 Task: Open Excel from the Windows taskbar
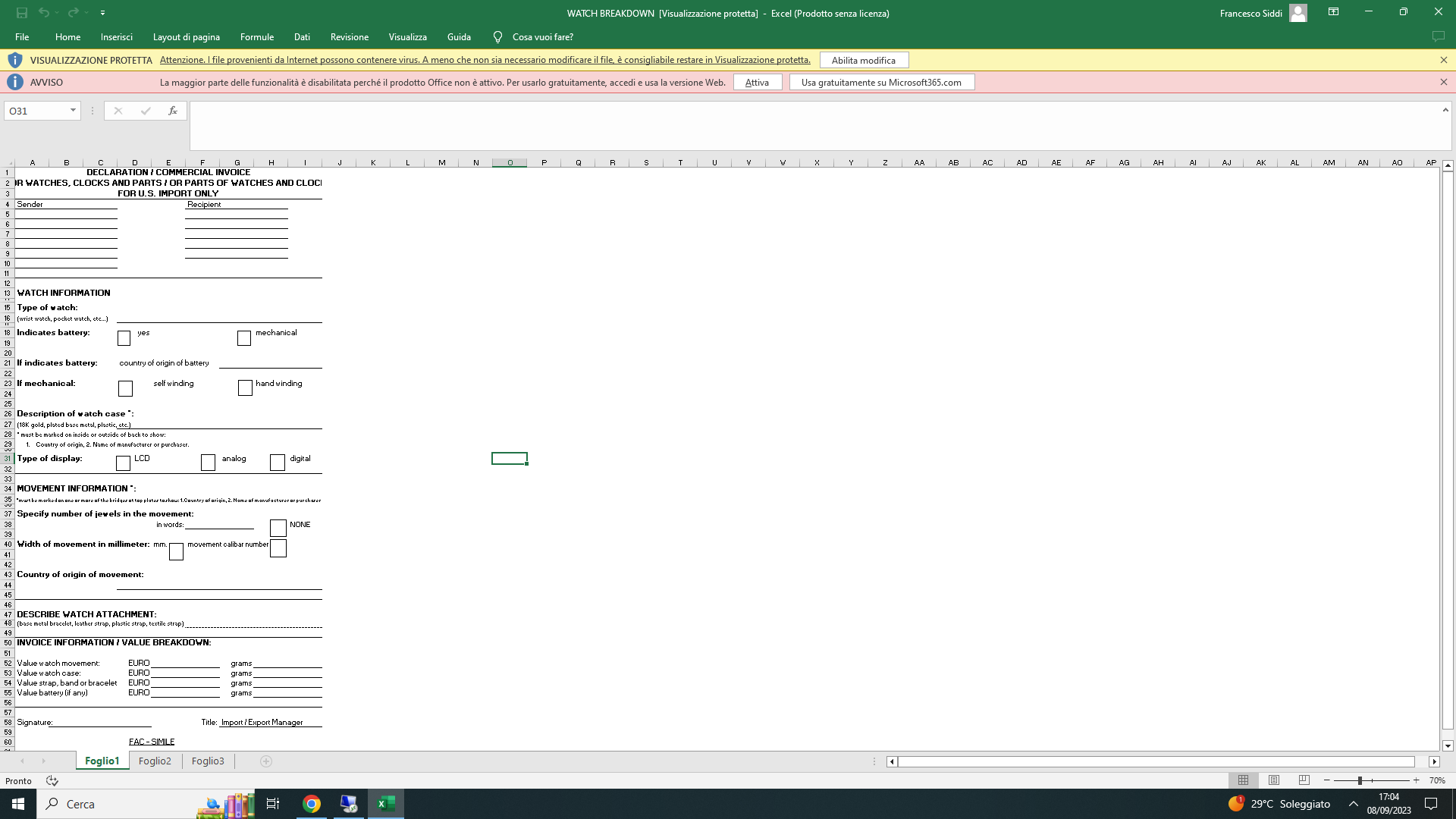[x=386, y=804]
